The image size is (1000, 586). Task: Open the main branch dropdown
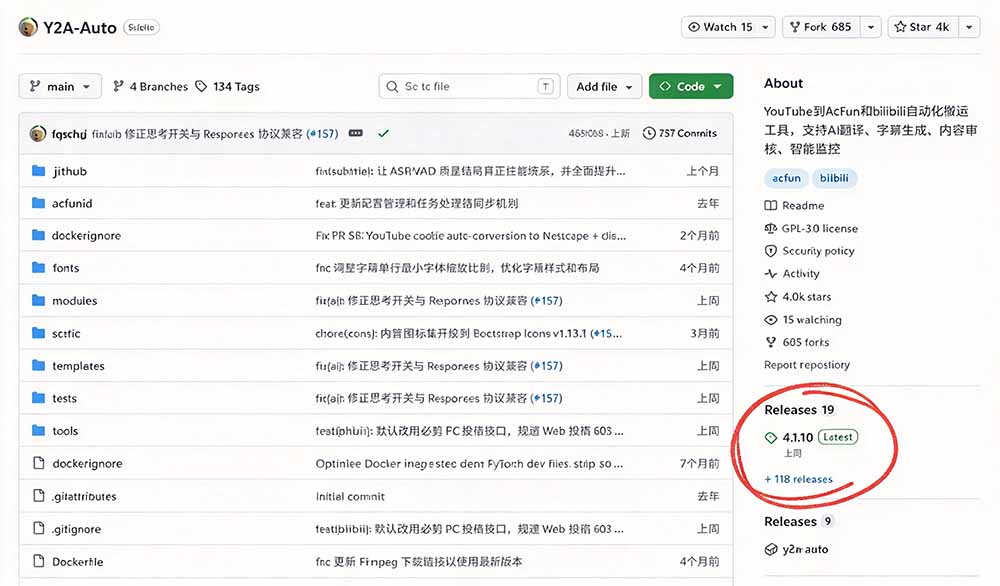[60, 86]
